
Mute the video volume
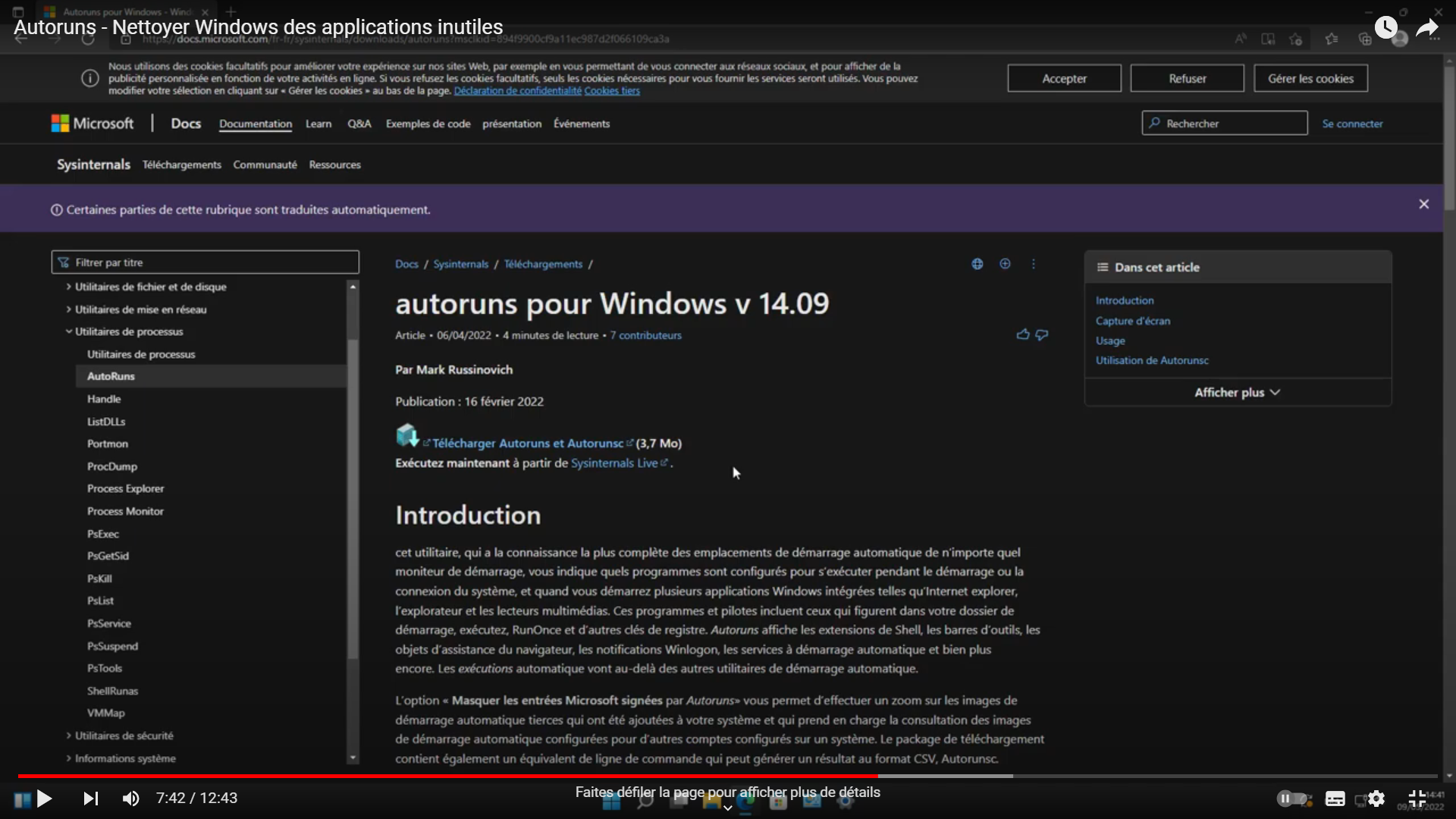[130, 799]
